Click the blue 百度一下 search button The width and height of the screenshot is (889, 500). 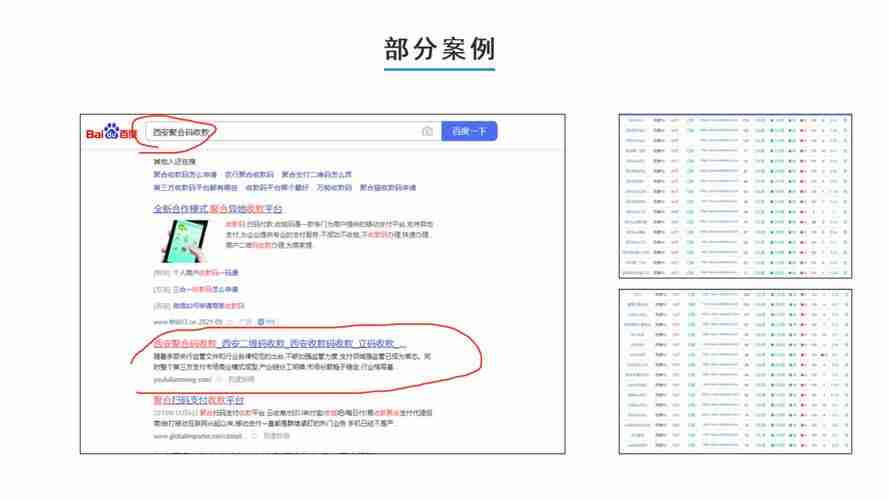[x=469, y=132]
